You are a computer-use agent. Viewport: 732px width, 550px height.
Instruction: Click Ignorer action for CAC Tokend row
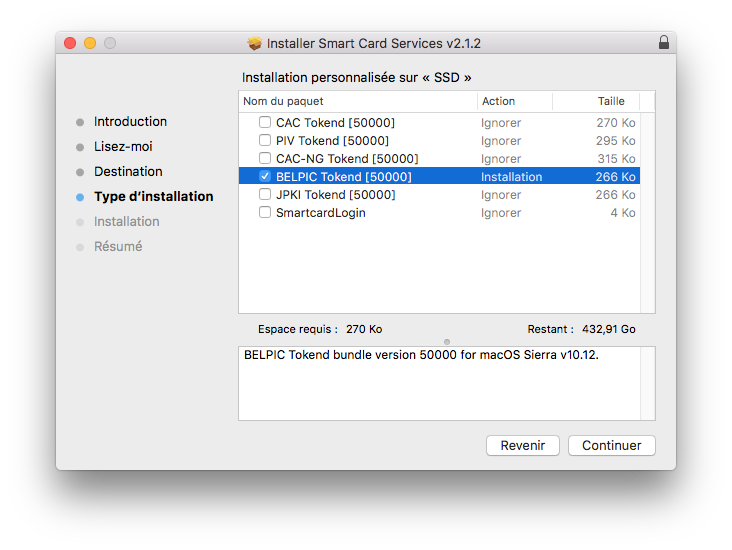[501, 123]
